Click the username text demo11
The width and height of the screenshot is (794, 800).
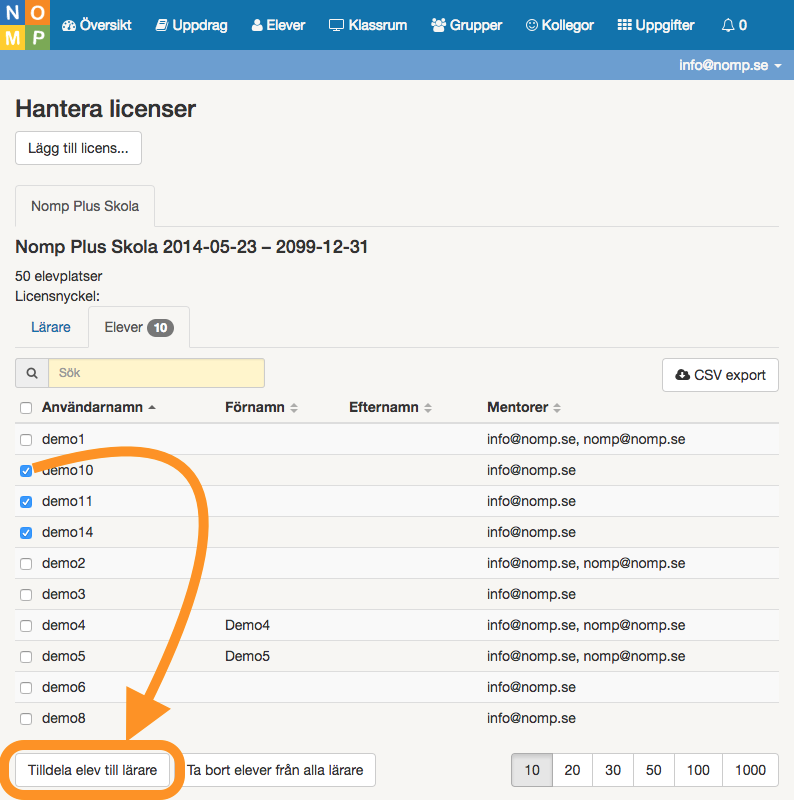[x=67, y=502]
